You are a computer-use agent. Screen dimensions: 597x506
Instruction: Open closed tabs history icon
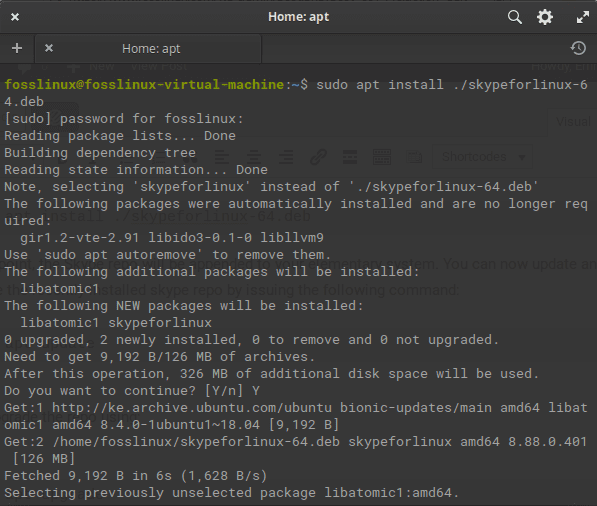578,48
